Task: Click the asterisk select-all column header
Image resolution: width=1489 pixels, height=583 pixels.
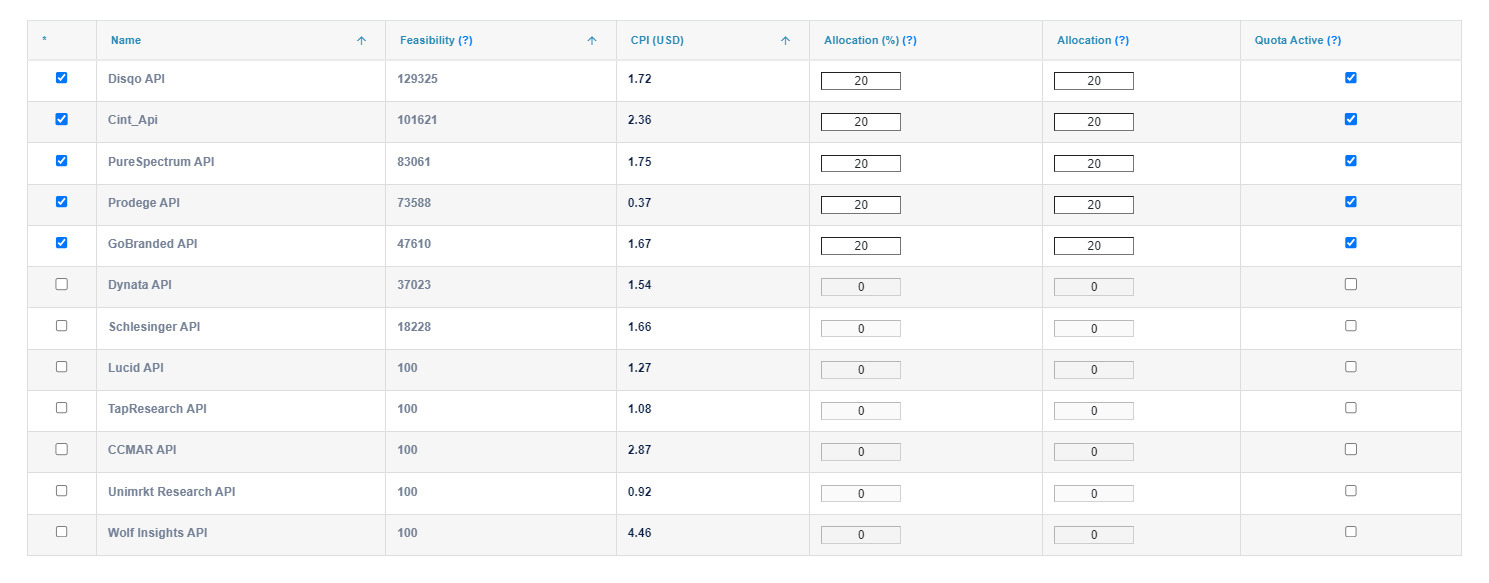Action: coord(44,41)
